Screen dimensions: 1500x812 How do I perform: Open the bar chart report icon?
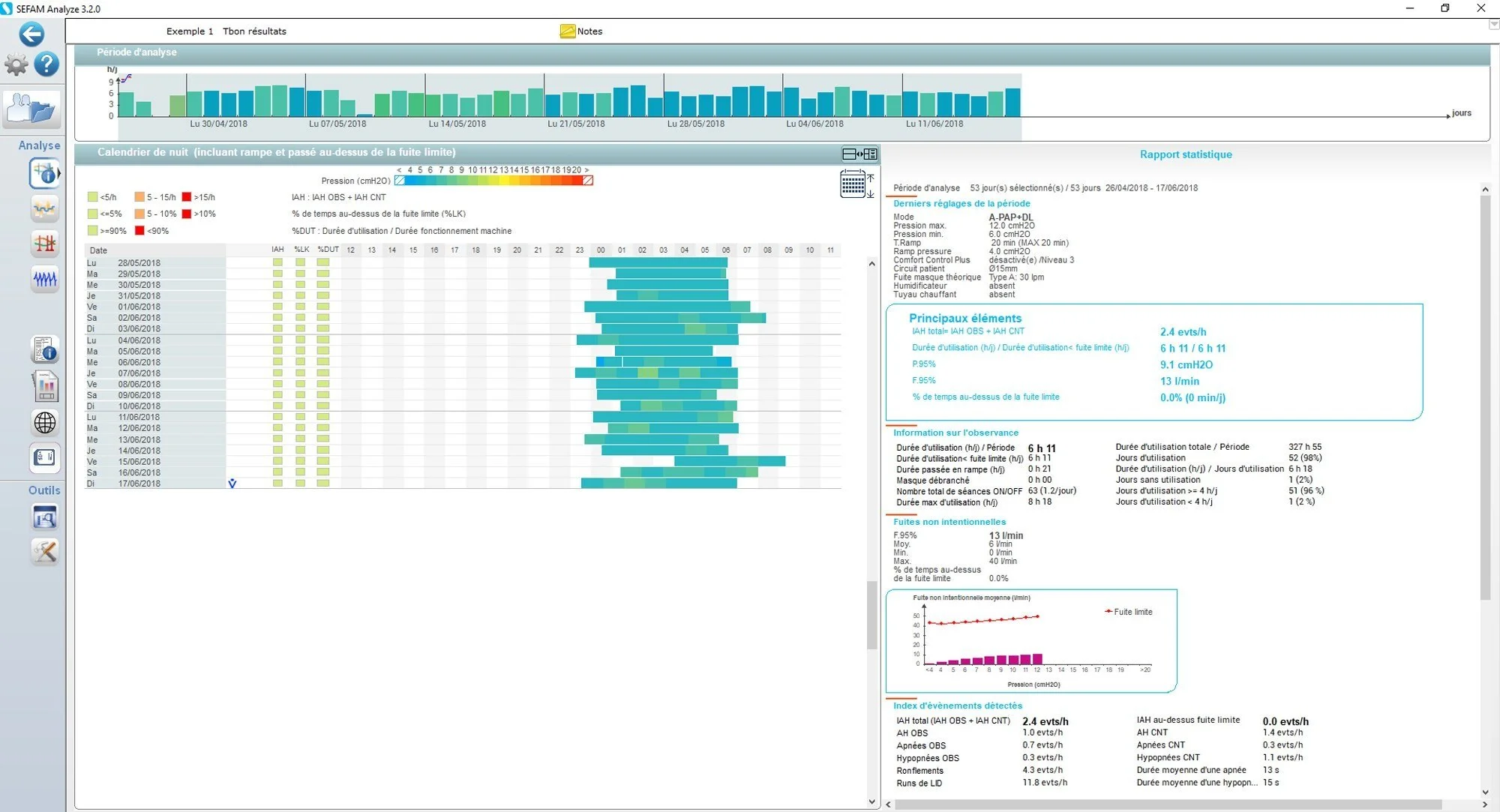(x=45, y=386)
